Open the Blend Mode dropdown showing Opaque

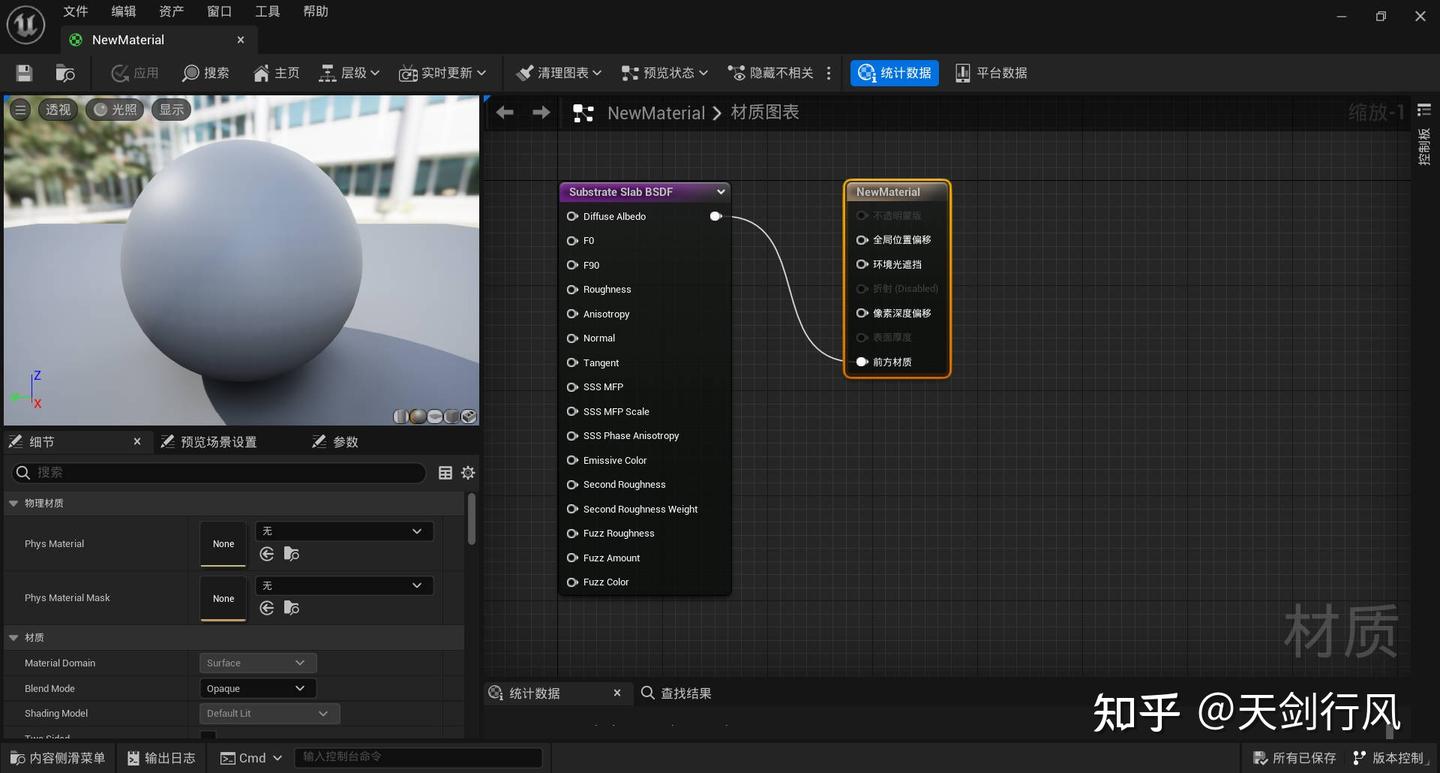click(257, 688)
